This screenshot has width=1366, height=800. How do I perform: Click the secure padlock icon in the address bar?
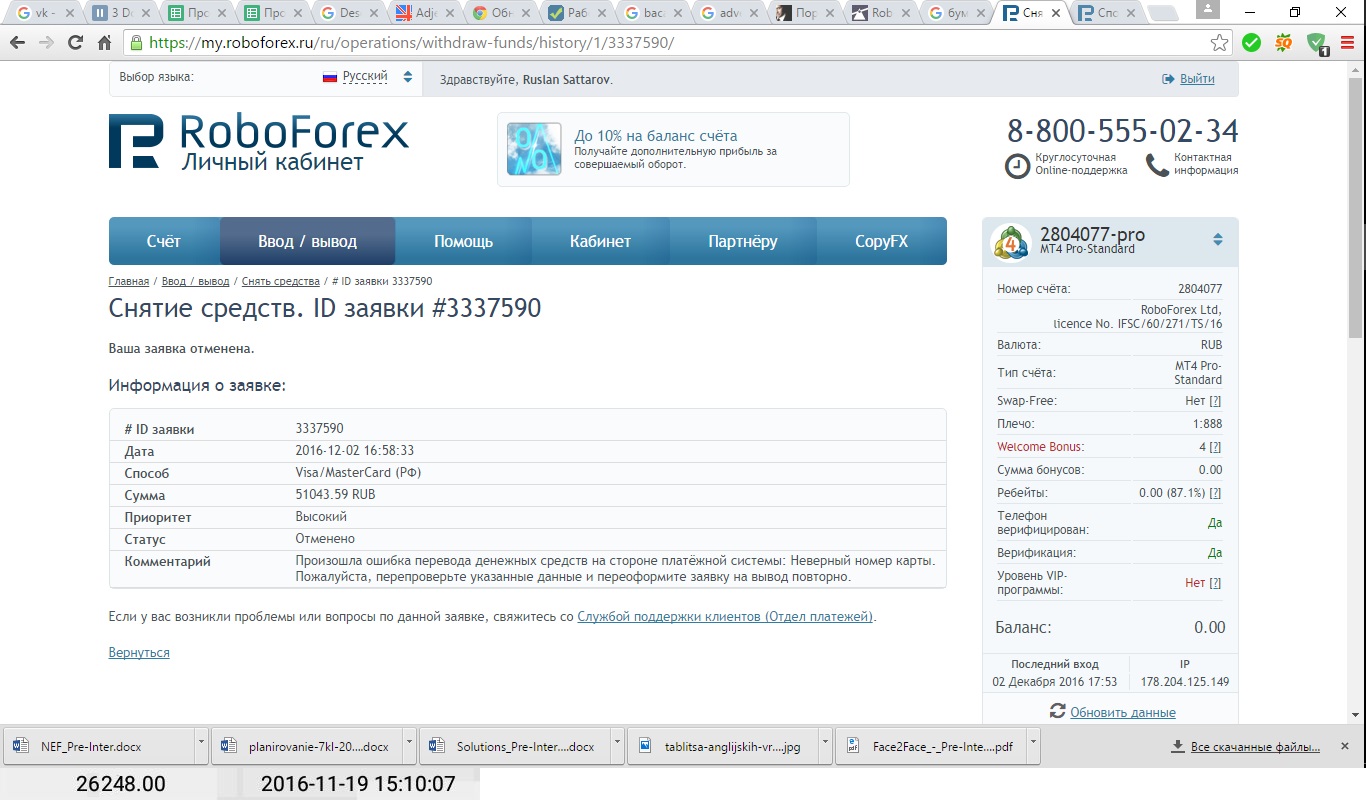137,43
